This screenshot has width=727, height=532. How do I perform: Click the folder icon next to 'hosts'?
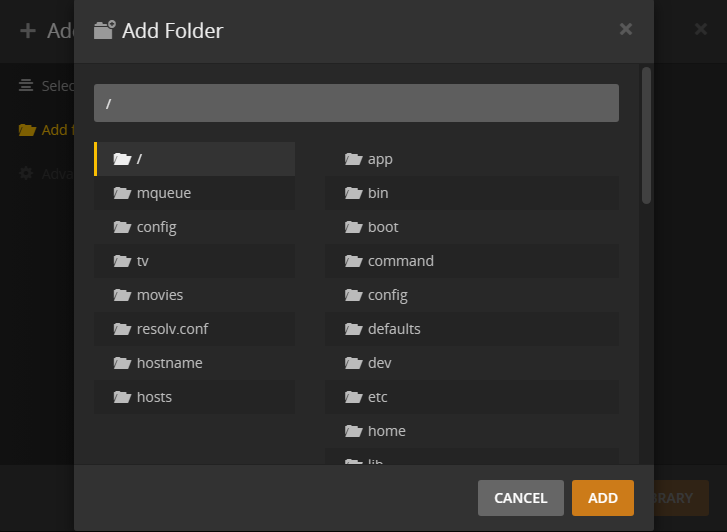(122, 397)
